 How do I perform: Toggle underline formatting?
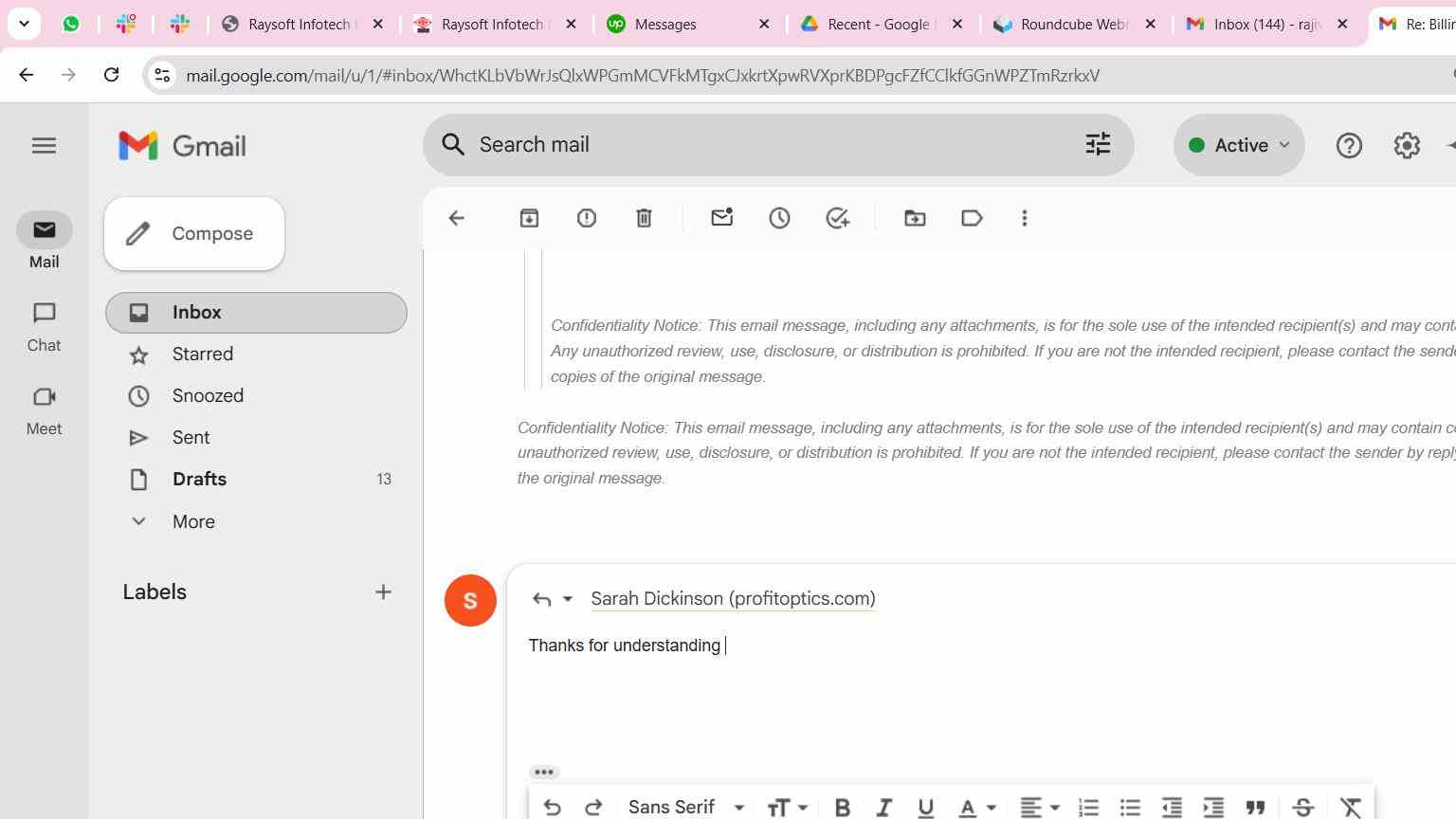point(925,807)
